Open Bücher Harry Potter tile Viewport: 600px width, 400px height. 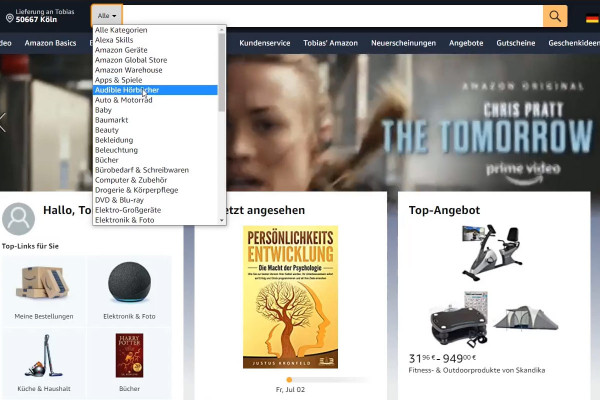click(129, 363)
